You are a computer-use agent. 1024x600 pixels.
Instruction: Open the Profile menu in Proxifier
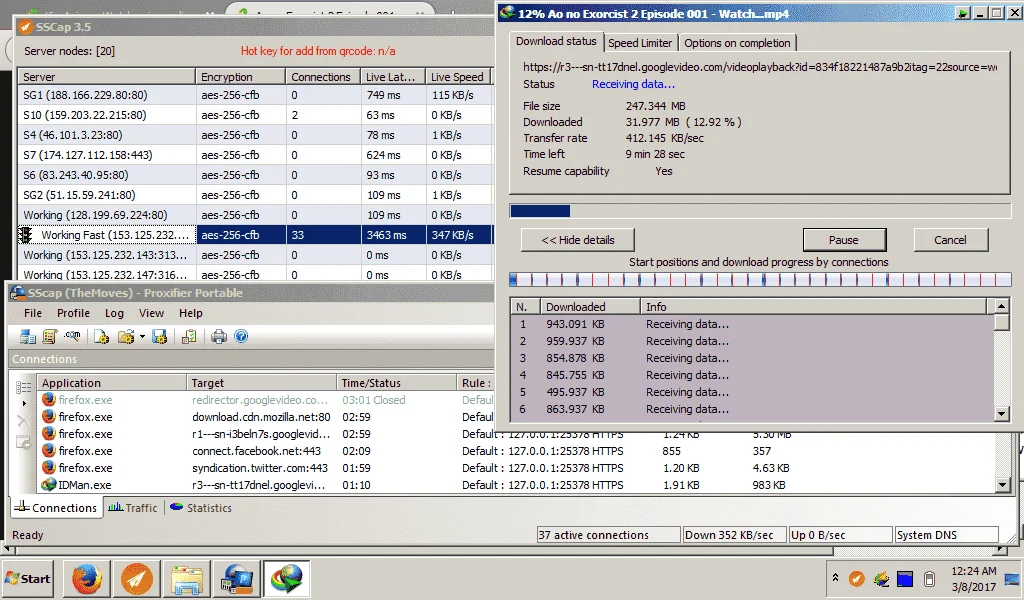point(73,313)
